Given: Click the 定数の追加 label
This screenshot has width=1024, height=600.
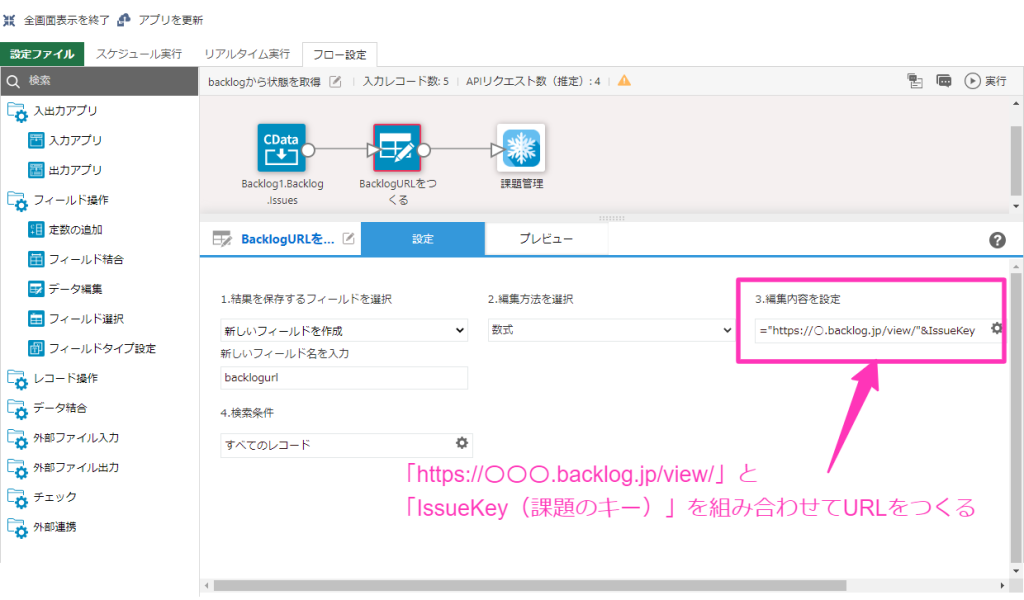Looking at the screenshot, I should tap(76, 230).
